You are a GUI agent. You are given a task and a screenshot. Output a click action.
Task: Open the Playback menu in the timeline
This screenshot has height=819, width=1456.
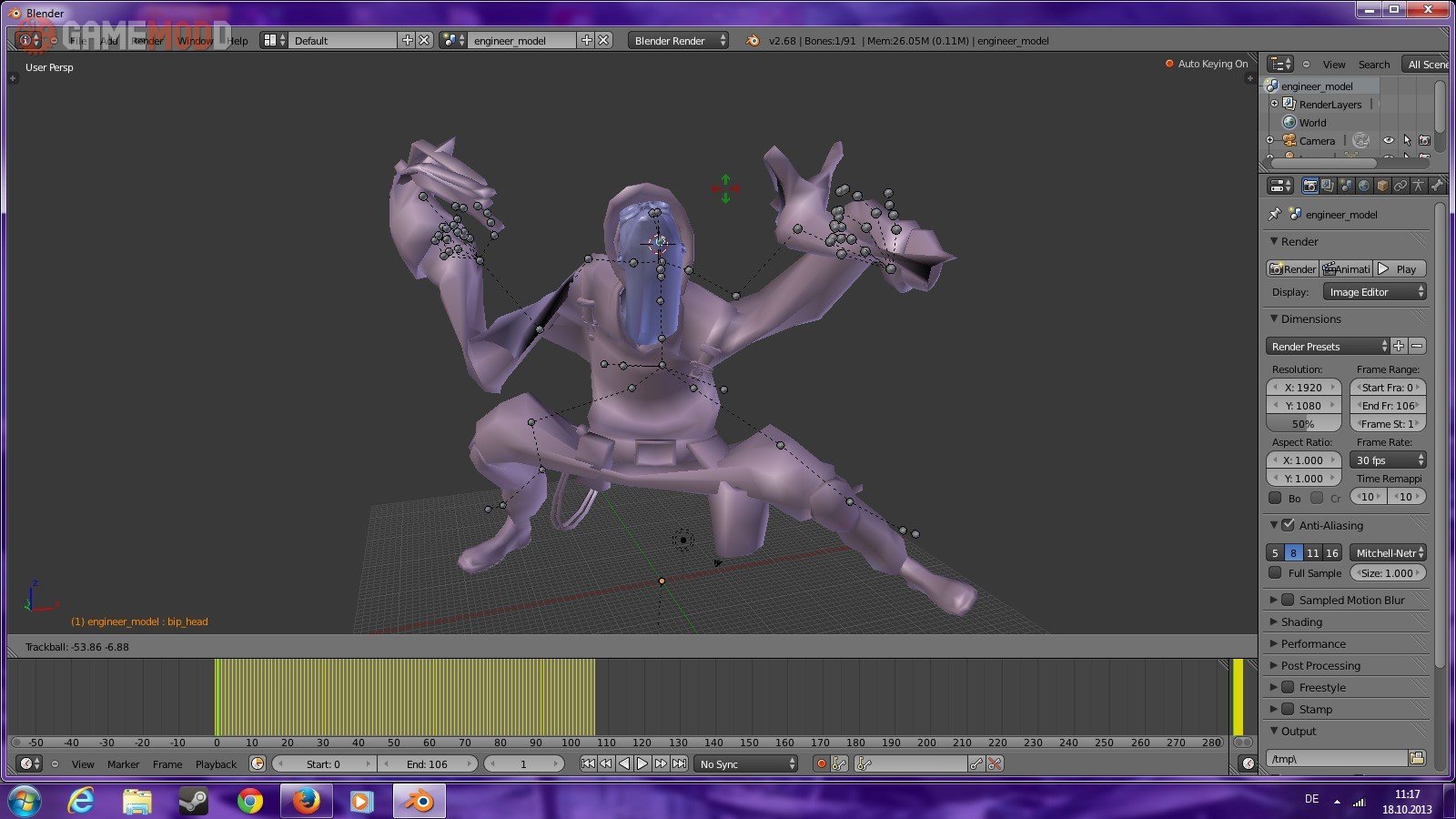pos(216,764)
